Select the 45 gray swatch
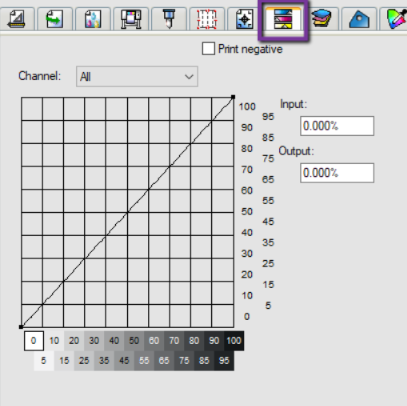407x406 pixels. click(x=124, y=361)
